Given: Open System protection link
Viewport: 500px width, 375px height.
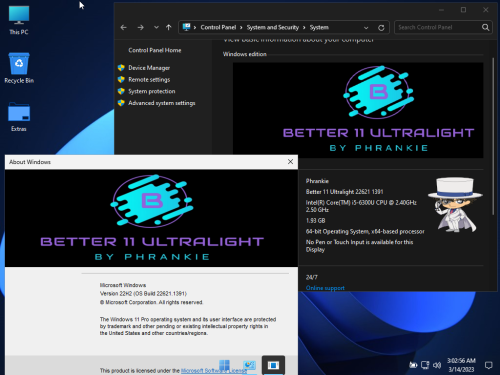Looking at the screenshot, I should (152, 91).
